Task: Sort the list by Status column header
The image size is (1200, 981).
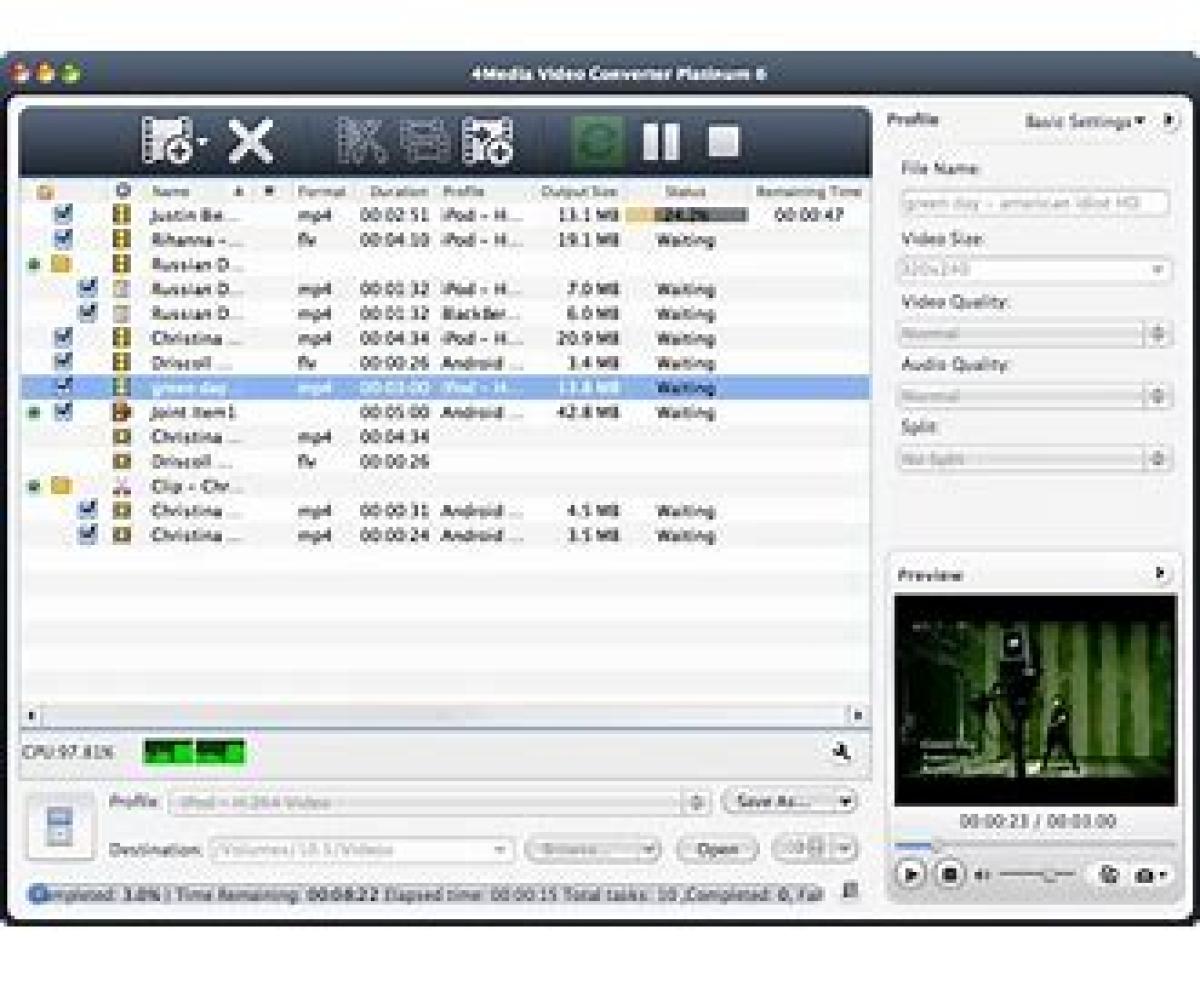Action: (x=685, y=191)
